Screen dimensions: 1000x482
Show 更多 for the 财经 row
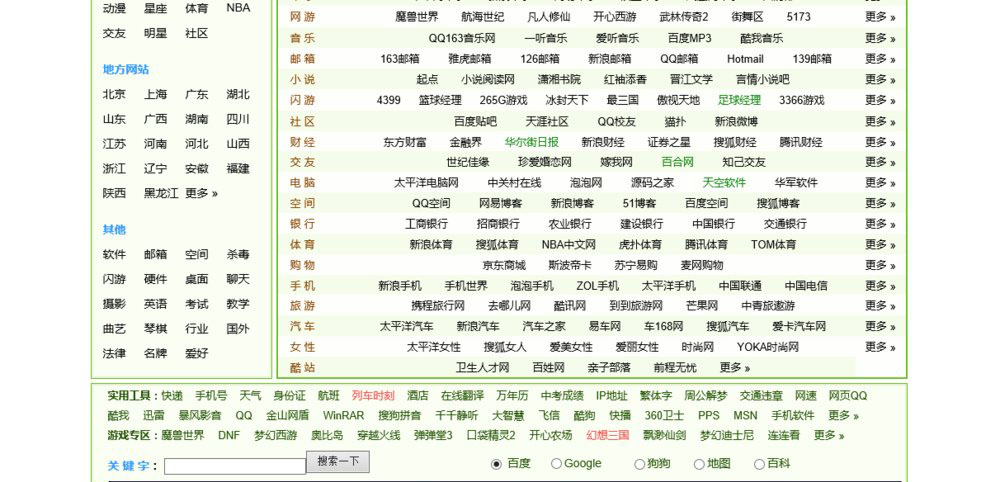point(880,142)
